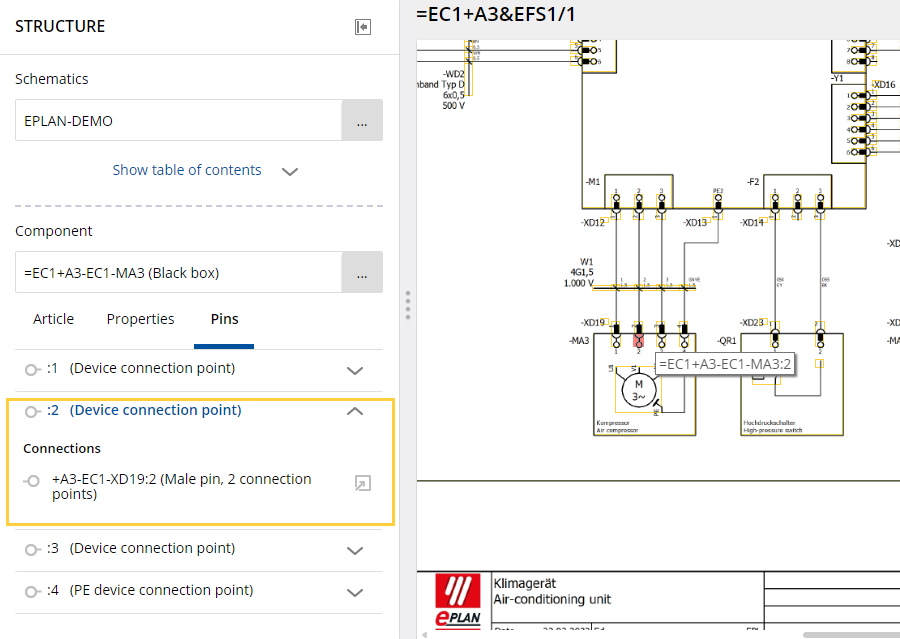
Task: Click the -F2 label in the schematic
Action: pos(753,181)
